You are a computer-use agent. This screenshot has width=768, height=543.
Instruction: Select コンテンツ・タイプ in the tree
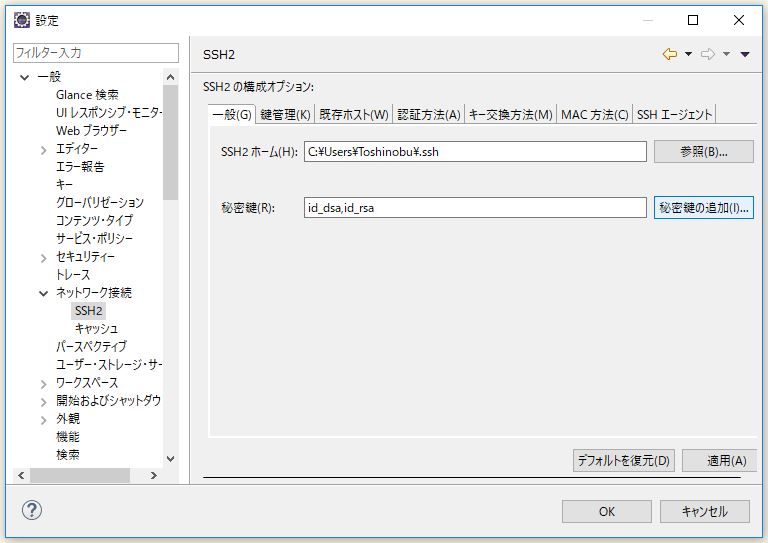(x=94, y=221)
